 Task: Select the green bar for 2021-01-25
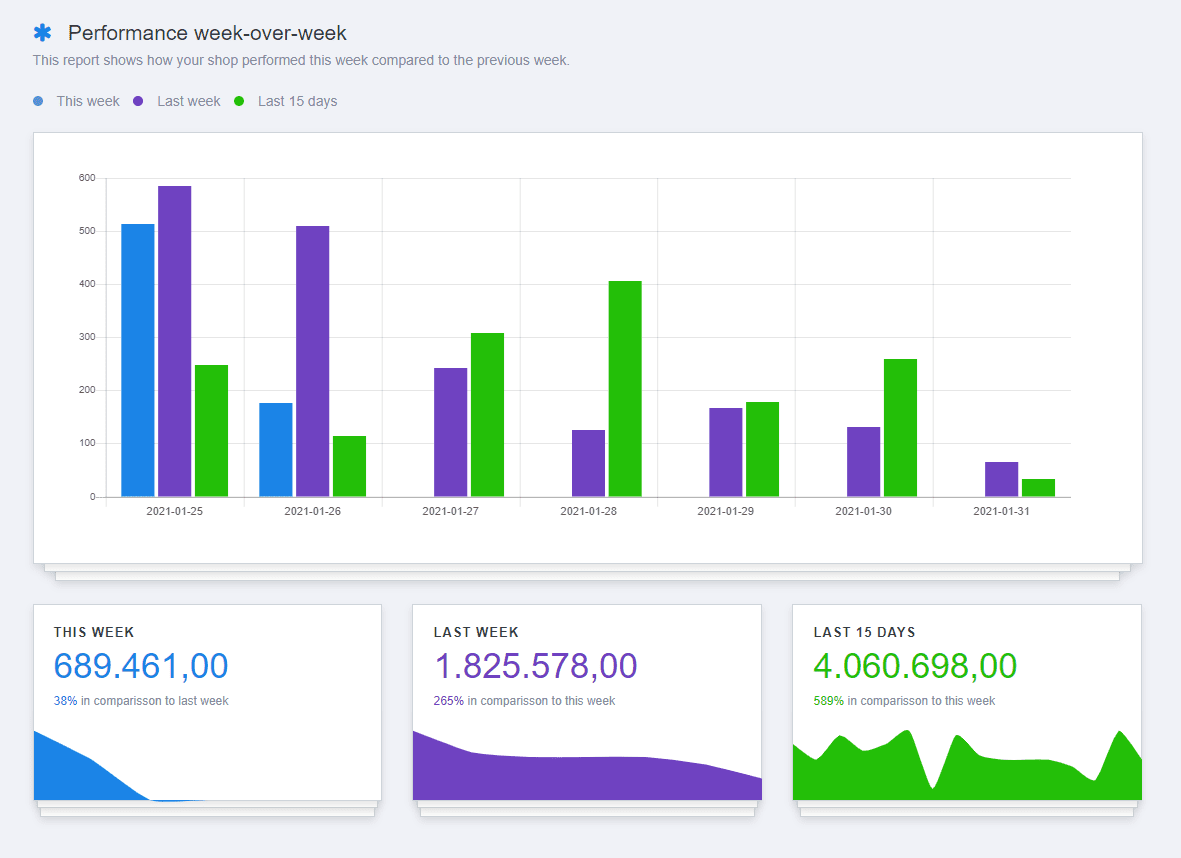(x=212, y=431)
